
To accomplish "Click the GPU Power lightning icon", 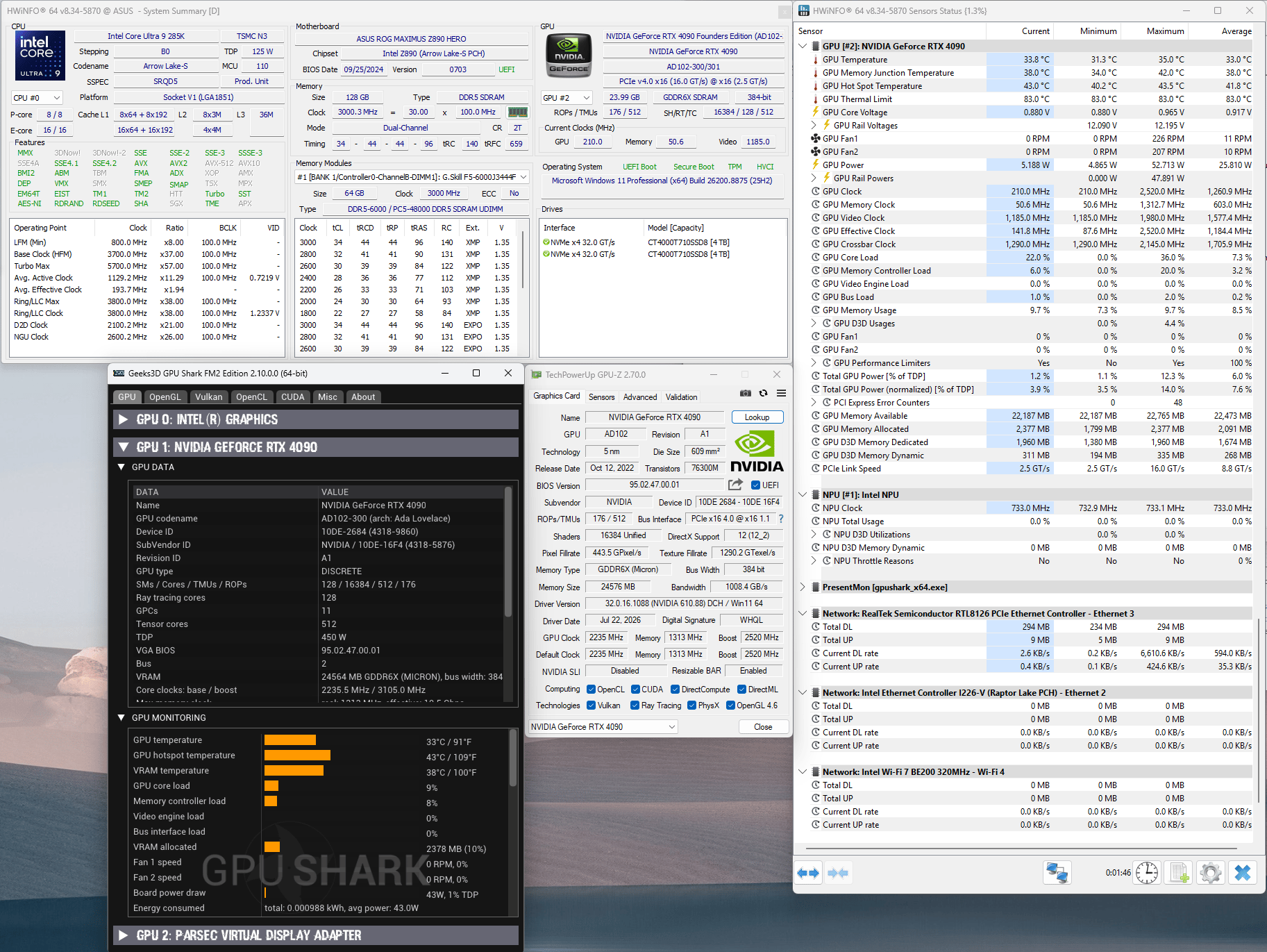I will 816,165.
